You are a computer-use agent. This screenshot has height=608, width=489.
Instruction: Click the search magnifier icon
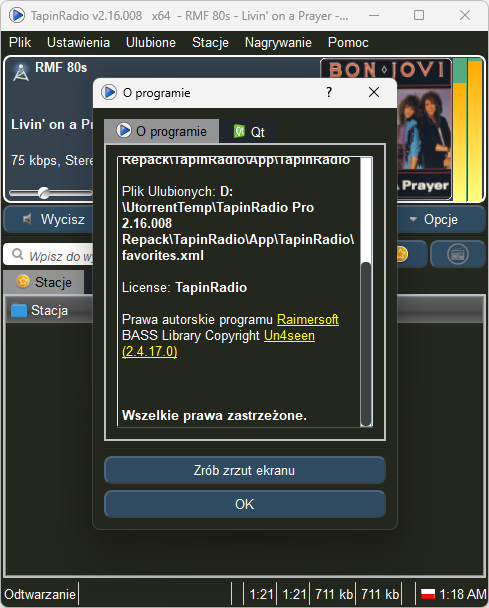[17, 254]
